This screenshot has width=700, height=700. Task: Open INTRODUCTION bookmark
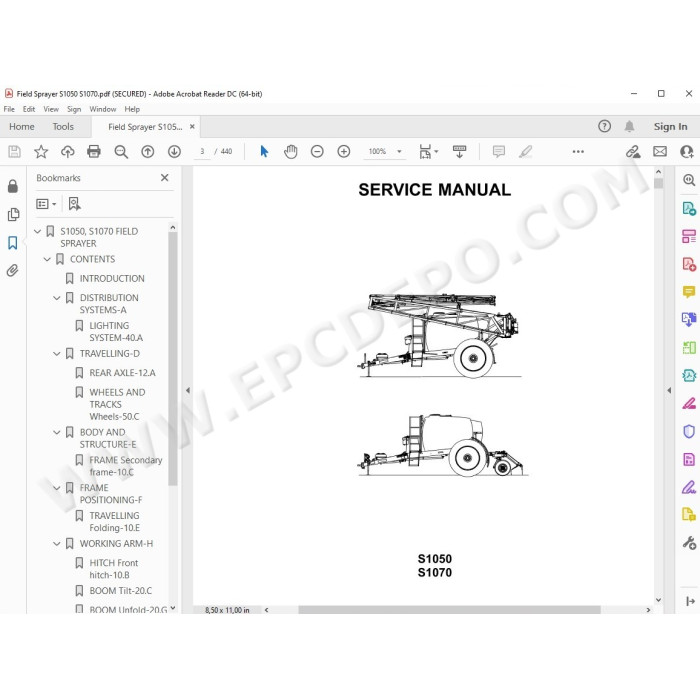[x=112, y=279]
